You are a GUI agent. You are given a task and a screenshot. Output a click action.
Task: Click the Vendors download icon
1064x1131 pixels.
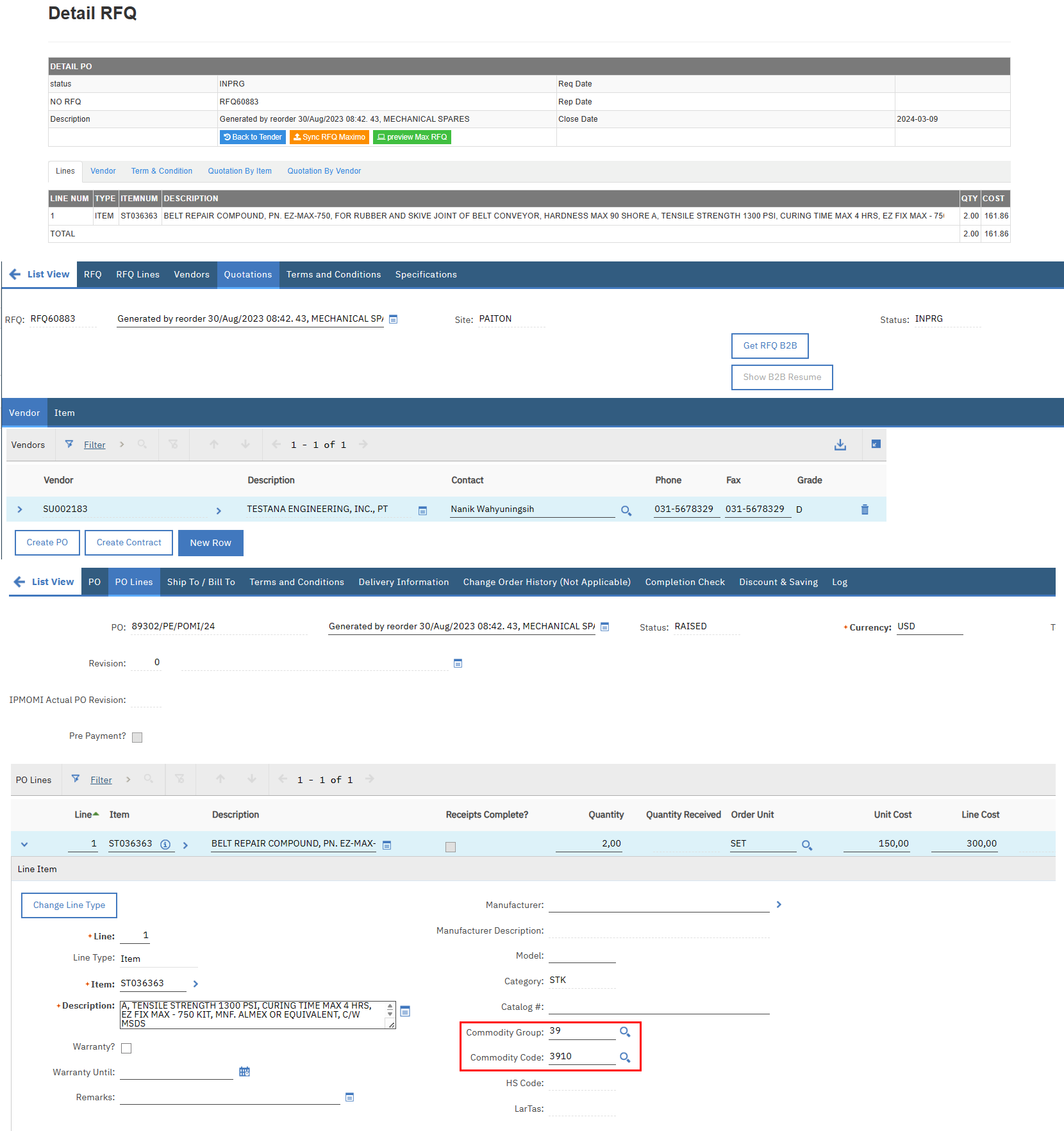click(840, 445)
